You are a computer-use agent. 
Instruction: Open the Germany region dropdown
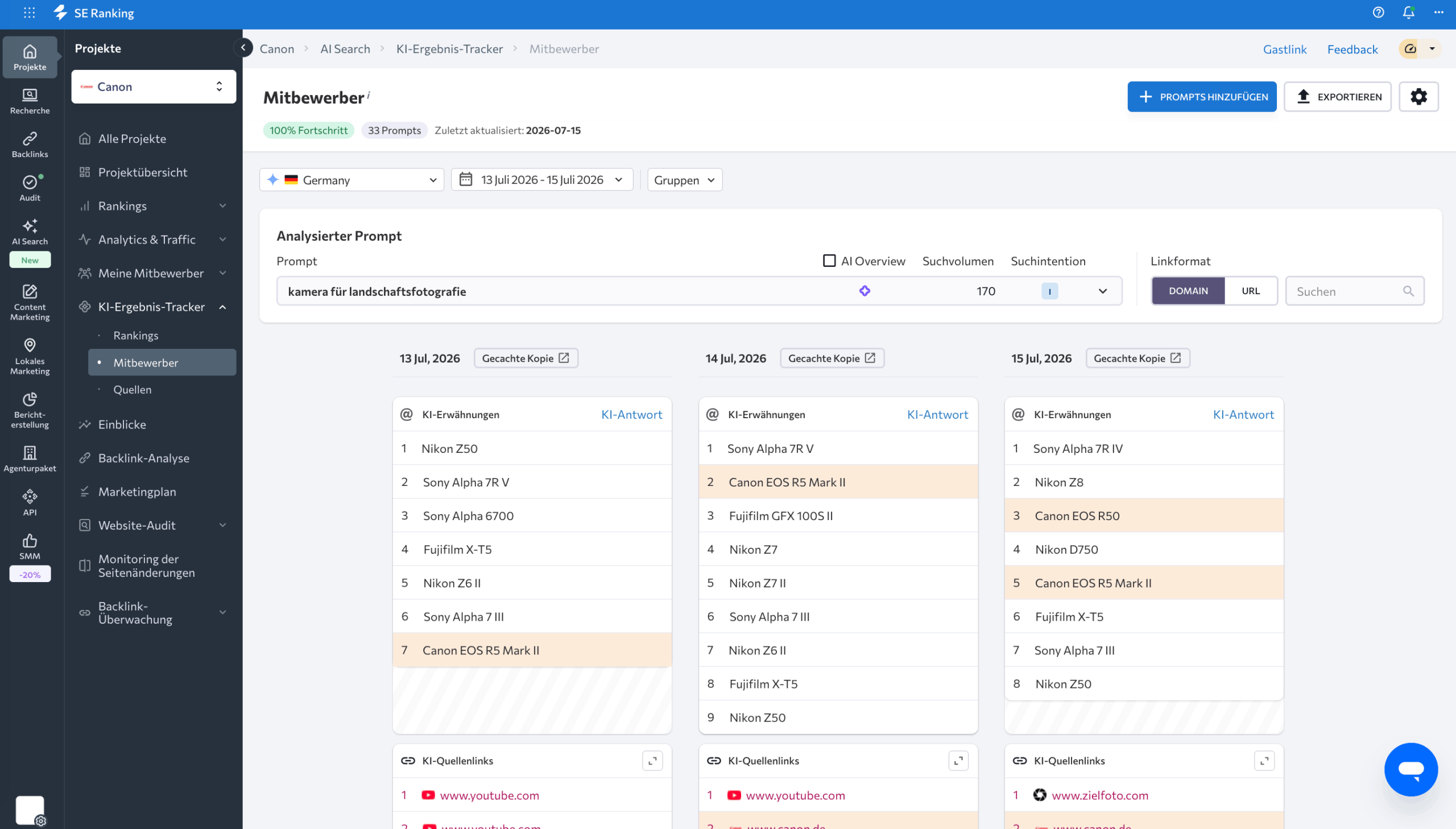pyautogui.click(x=351, y=180)
